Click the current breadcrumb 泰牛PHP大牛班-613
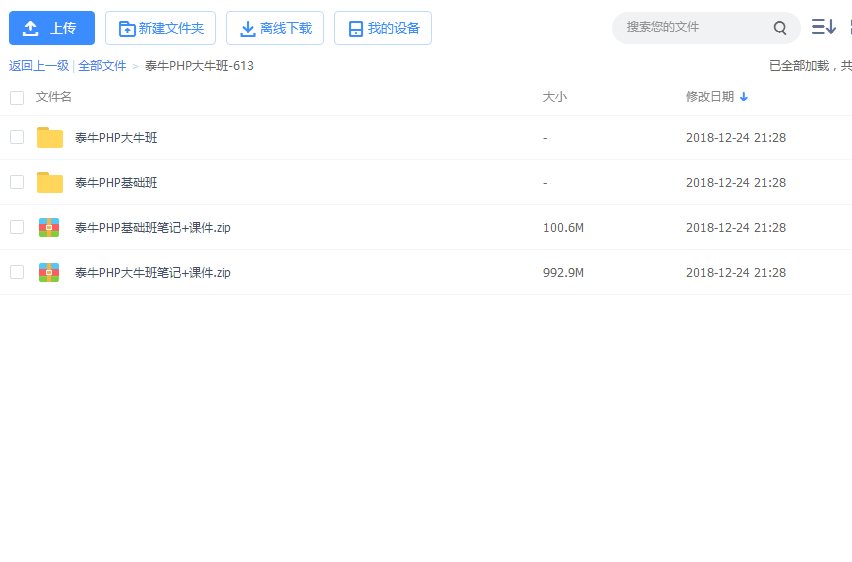 click(199, 66)
